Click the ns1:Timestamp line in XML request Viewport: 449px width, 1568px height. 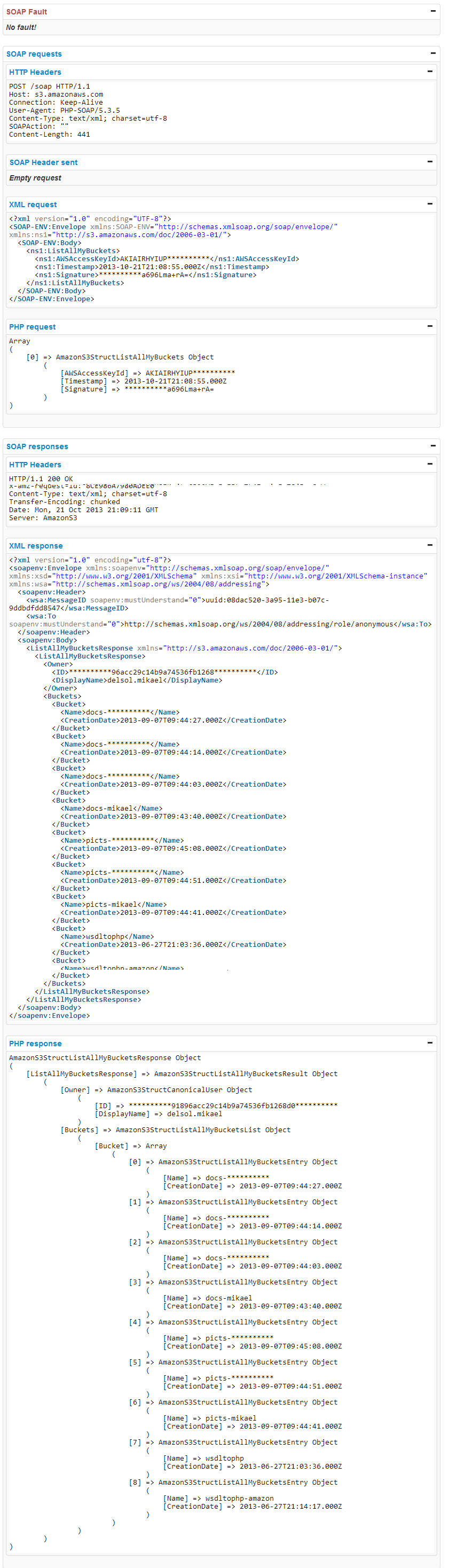tap(152, 266)
